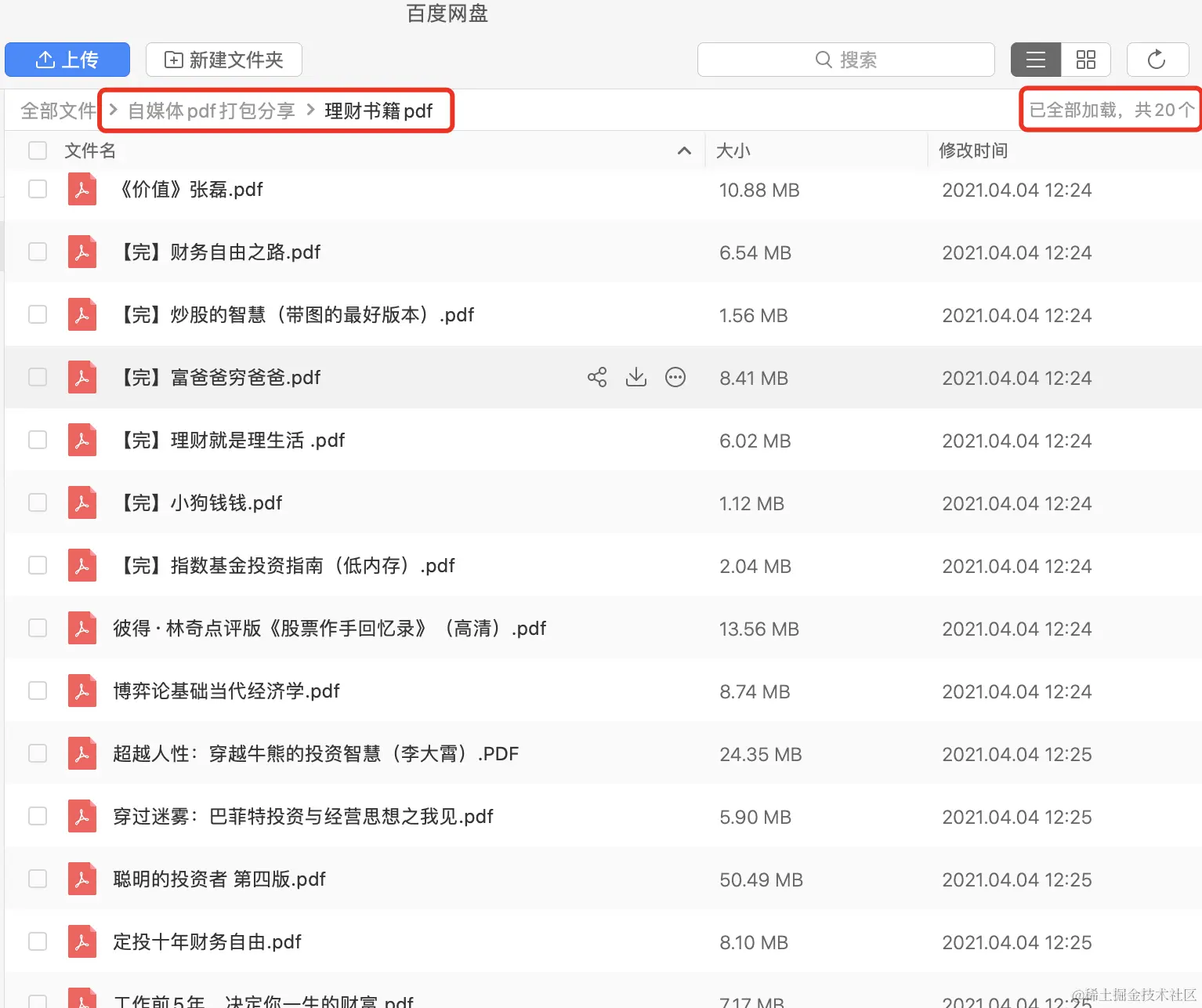Screen dimensions: 1202x1008
Task: Click the 上传 button
Action: [67, 60]
